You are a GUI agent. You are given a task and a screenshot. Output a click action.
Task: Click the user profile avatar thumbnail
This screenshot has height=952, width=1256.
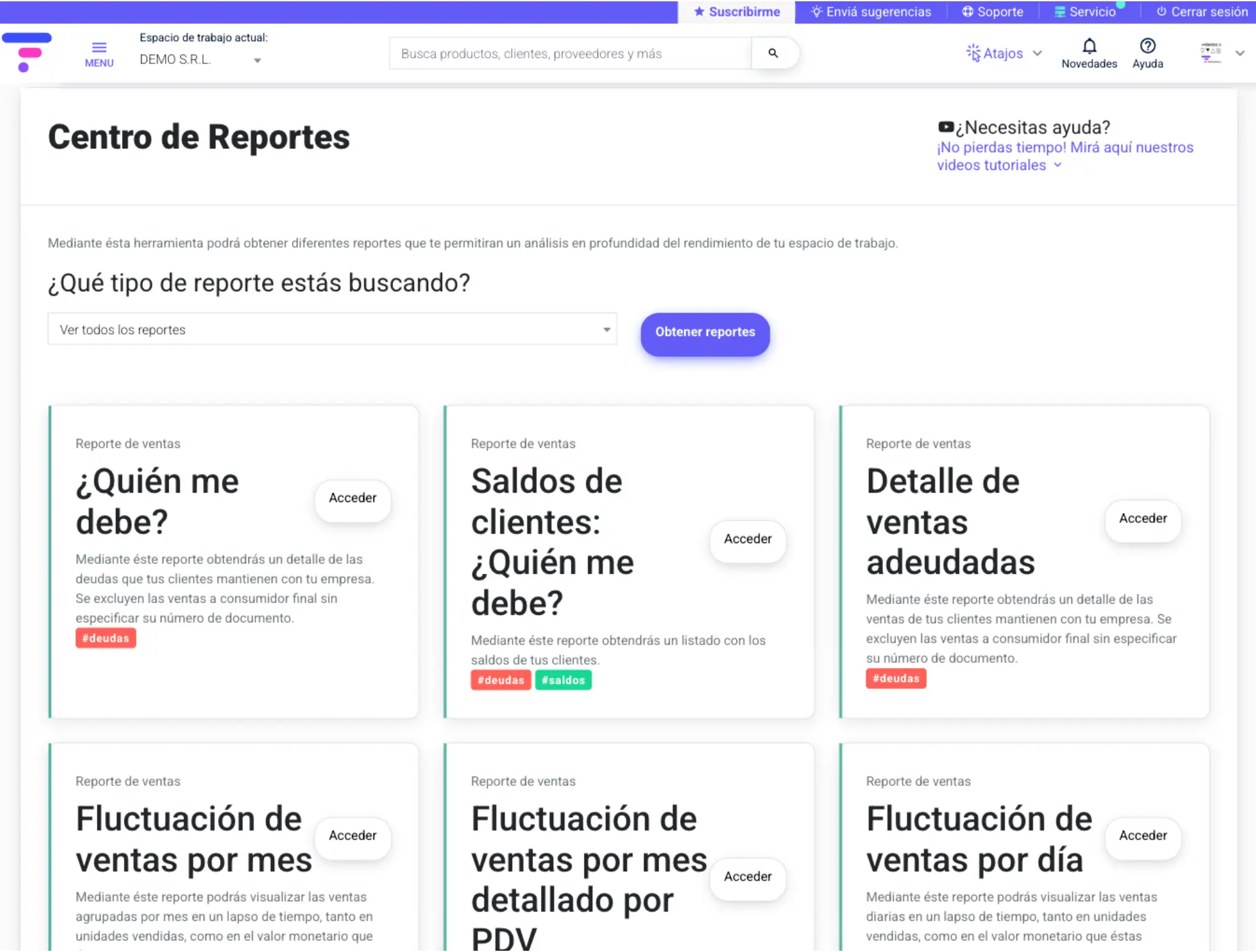pos(1211,53)
